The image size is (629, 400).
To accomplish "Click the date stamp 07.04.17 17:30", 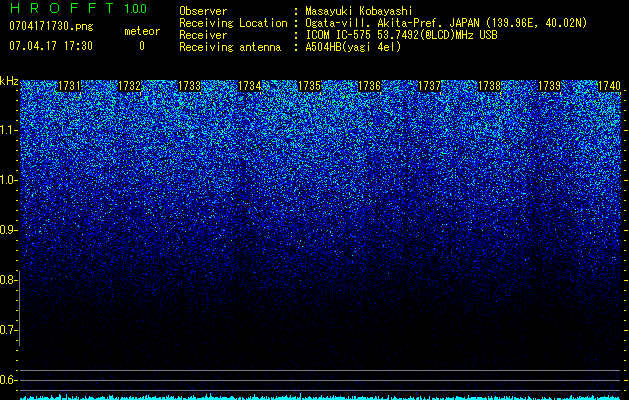I will click(x=51, y=46).
